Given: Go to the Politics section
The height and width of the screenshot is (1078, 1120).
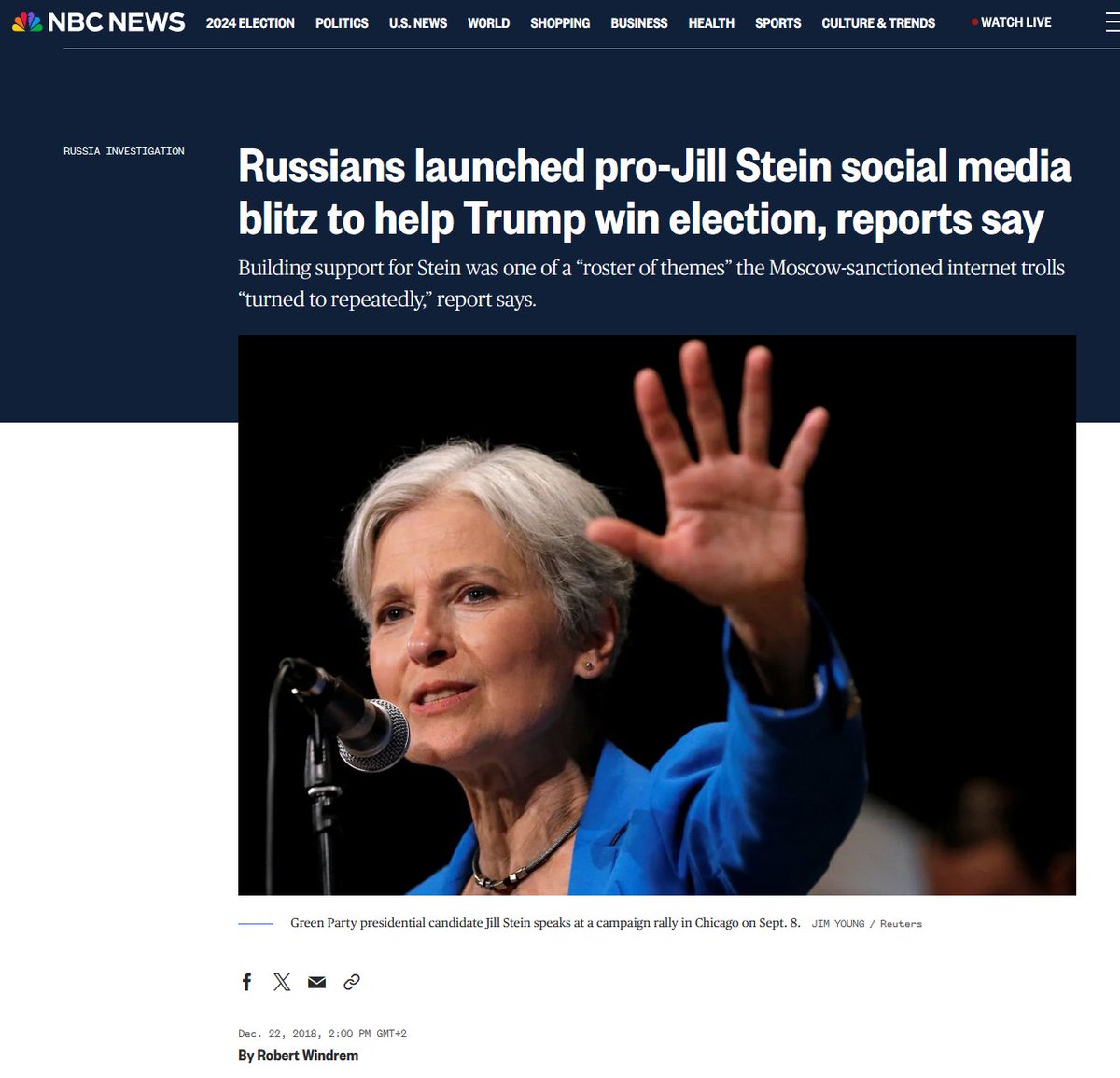Looking at the screenshot, I should point(342,22).
